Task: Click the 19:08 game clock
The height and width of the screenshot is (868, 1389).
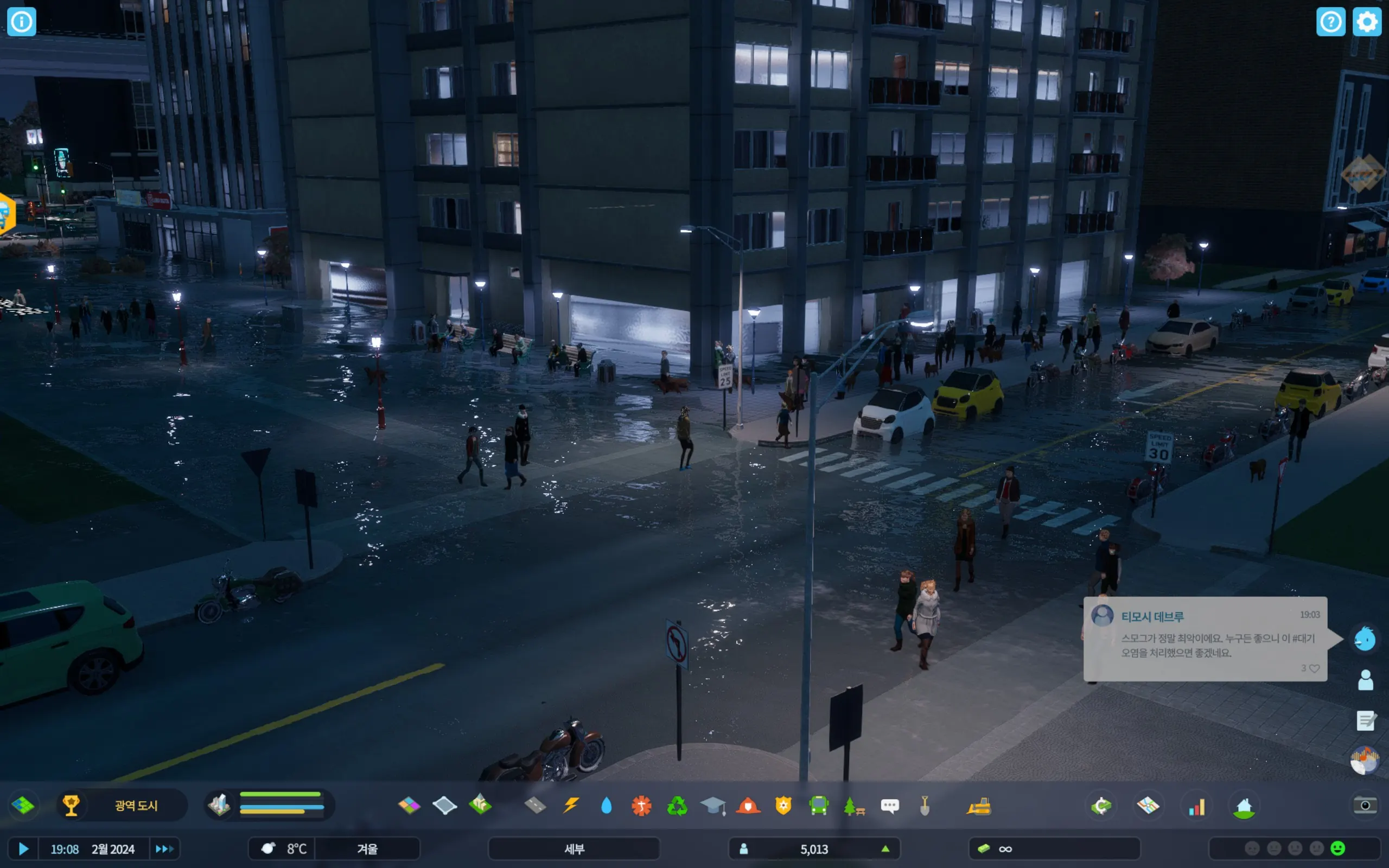Action: 64,849
